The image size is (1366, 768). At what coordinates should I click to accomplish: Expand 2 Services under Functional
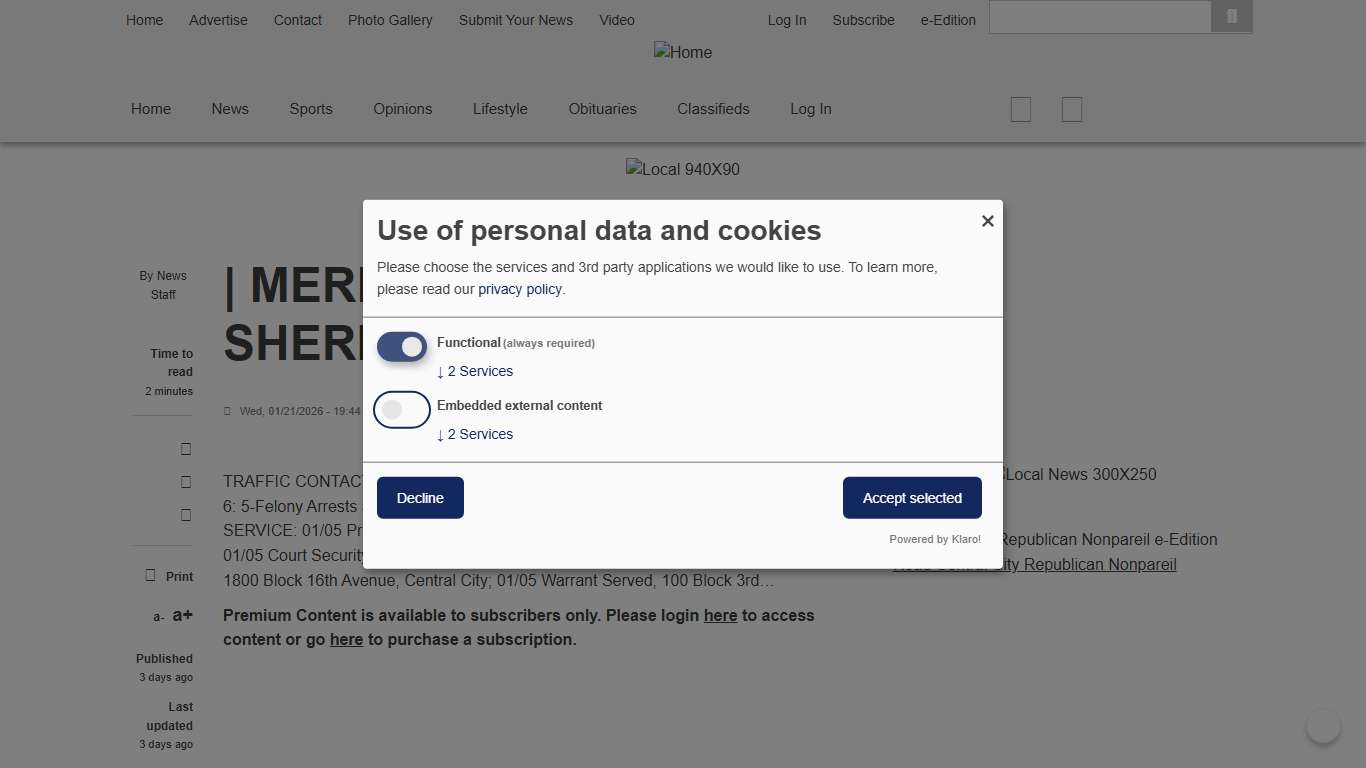475,372
